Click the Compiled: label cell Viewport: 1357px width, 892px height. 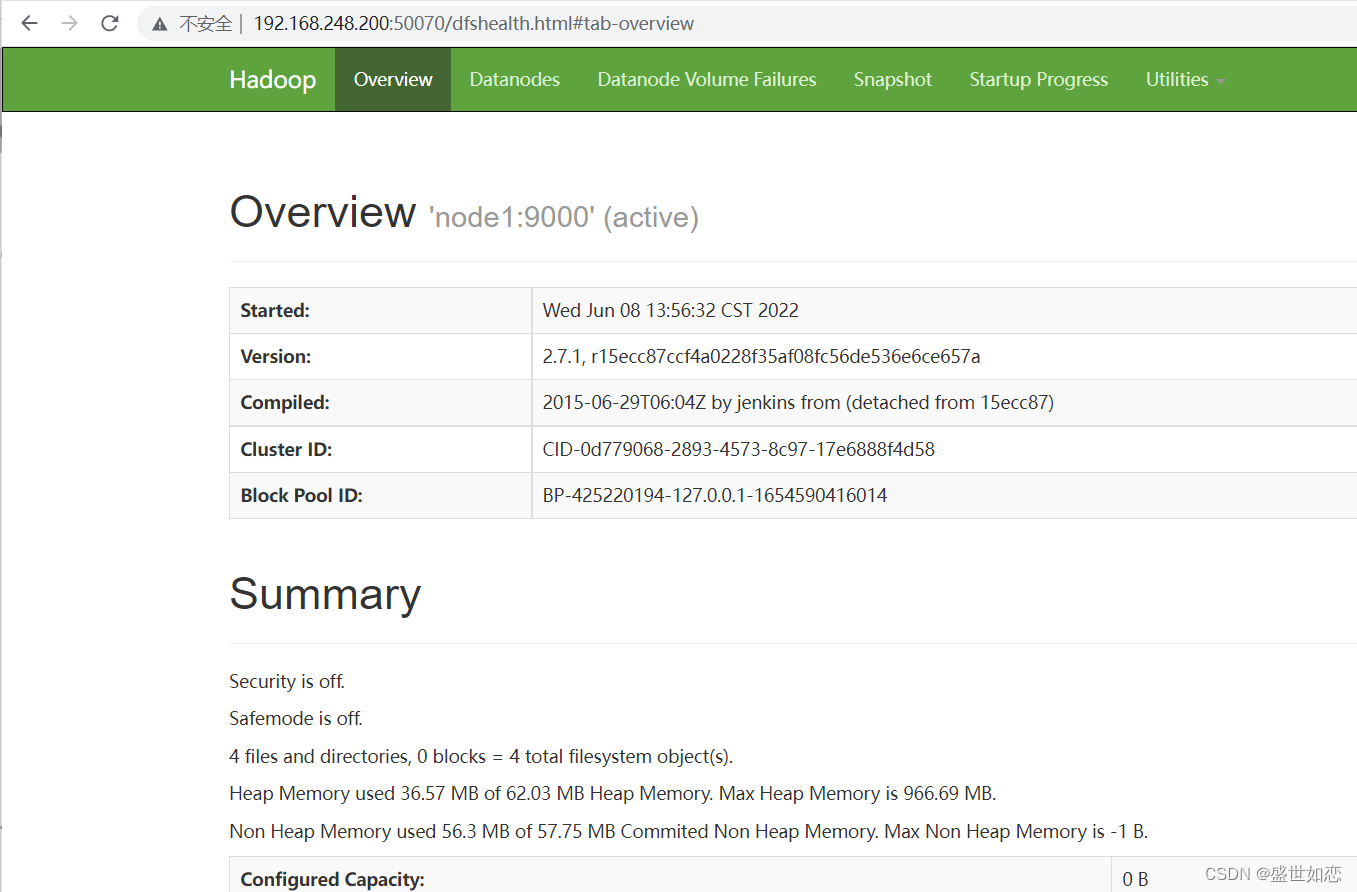pyautogui.click(x=380, y=403)
